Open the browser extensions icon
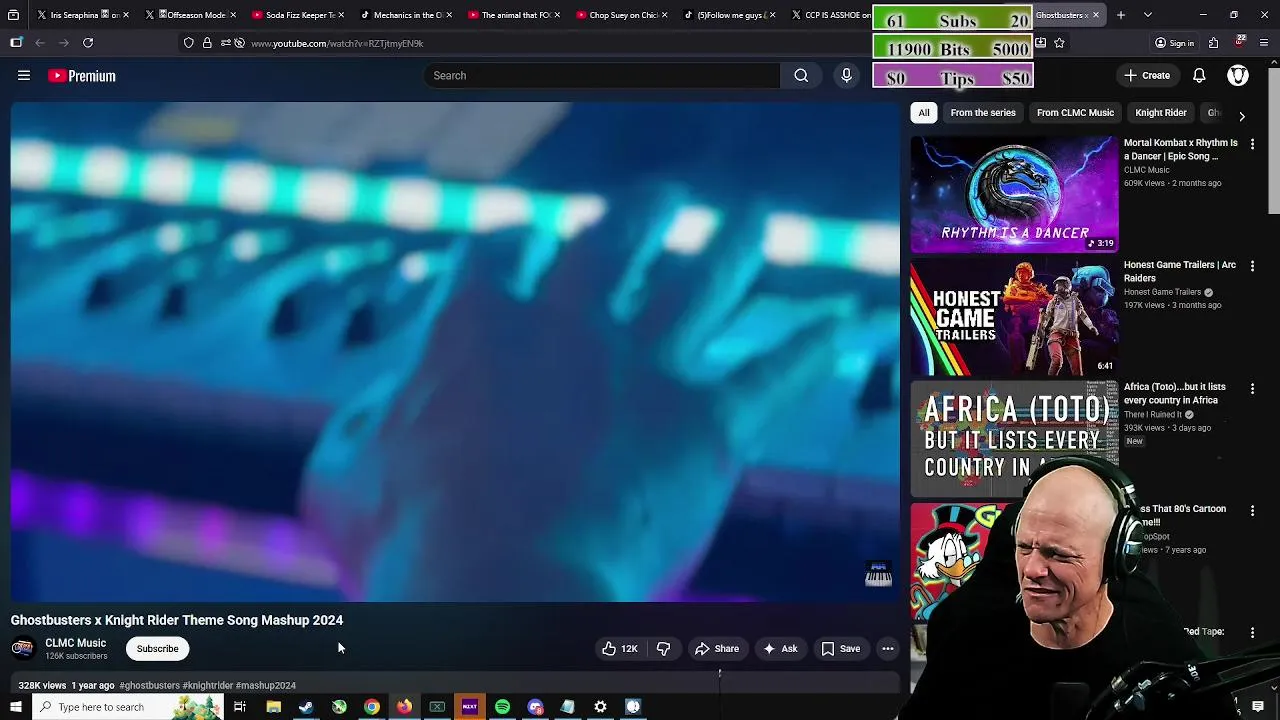Image resolution: width=1280 pixels, height=720 pixels. [1213, 43]
